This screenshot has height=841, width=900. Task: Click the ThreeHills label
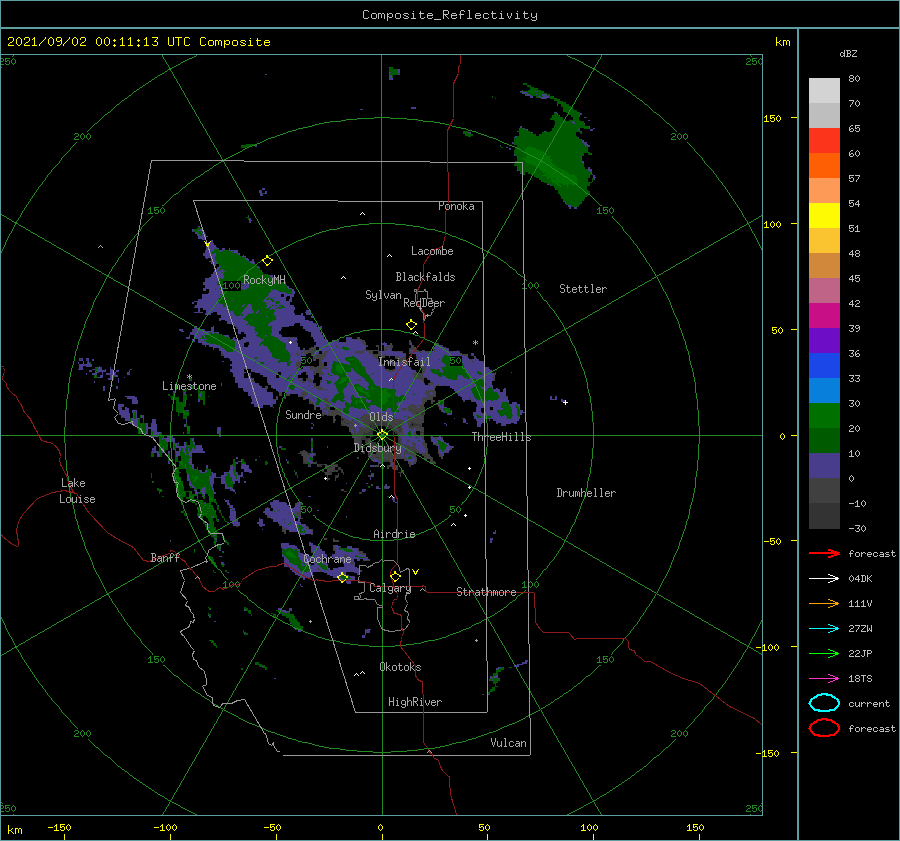coord(502,437)
